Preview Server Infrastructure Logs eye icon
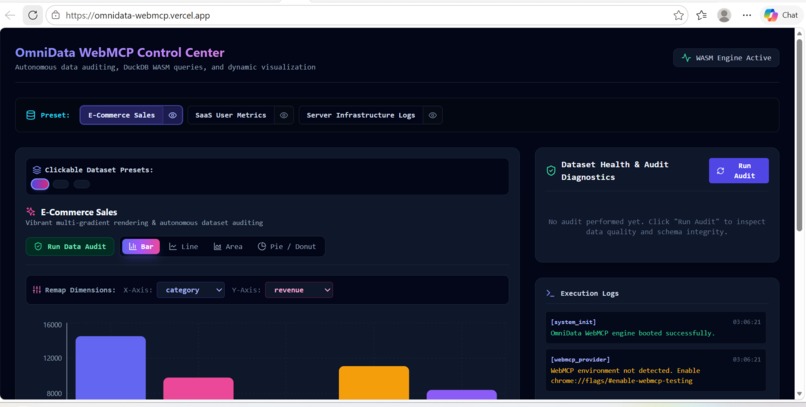 click(x=433, y=115)
